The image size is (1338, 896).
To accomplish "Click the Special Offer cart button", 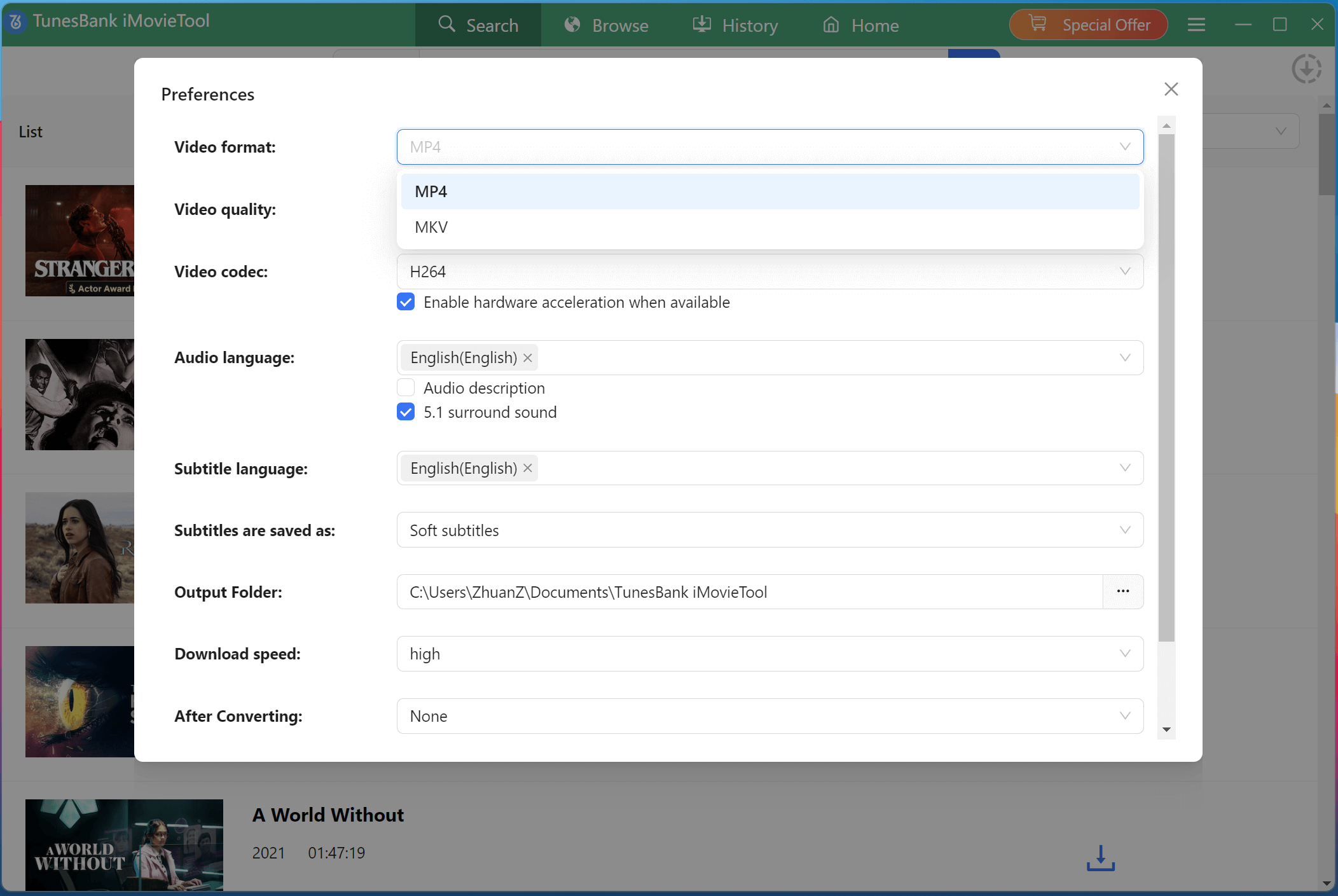I will (1088, 25).
